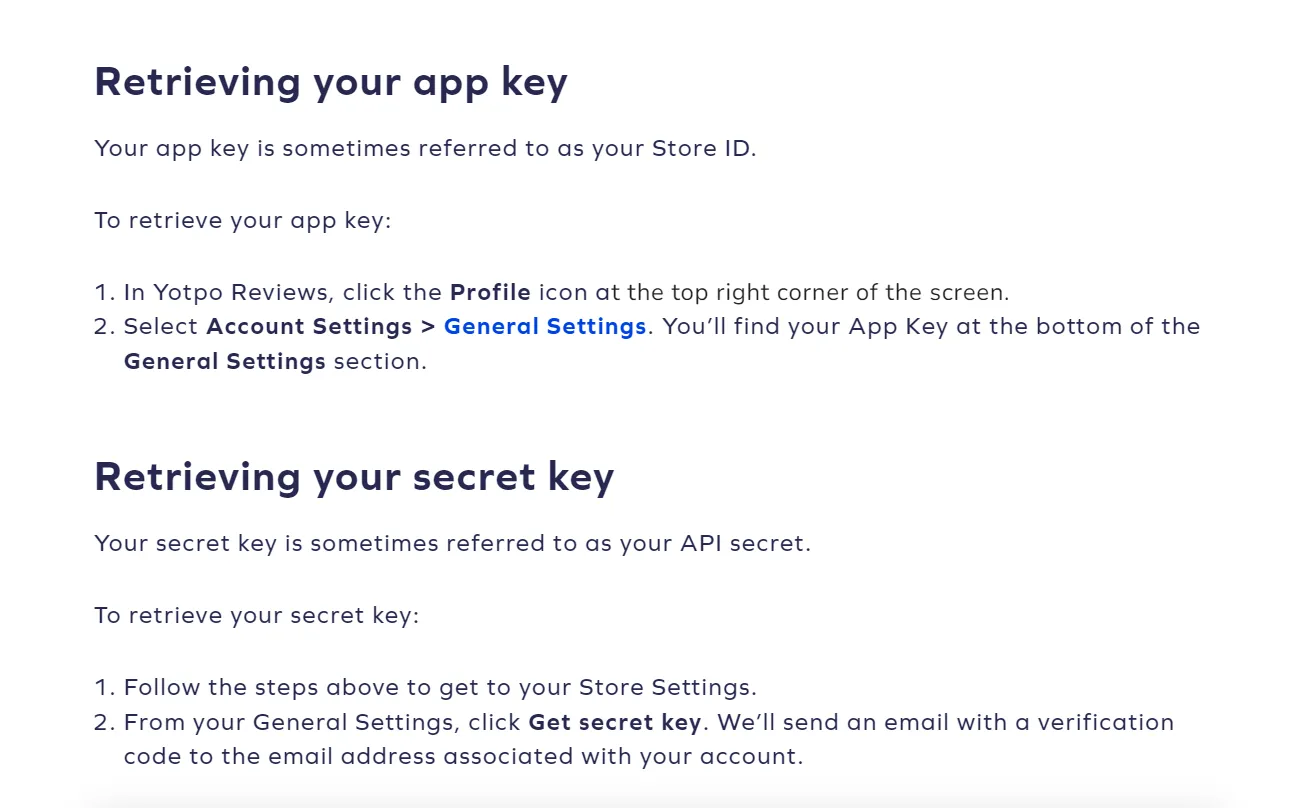The image size is (1292, 808).
Task: Click the "Store Settings" text
Action: click(x=667, y=688)
